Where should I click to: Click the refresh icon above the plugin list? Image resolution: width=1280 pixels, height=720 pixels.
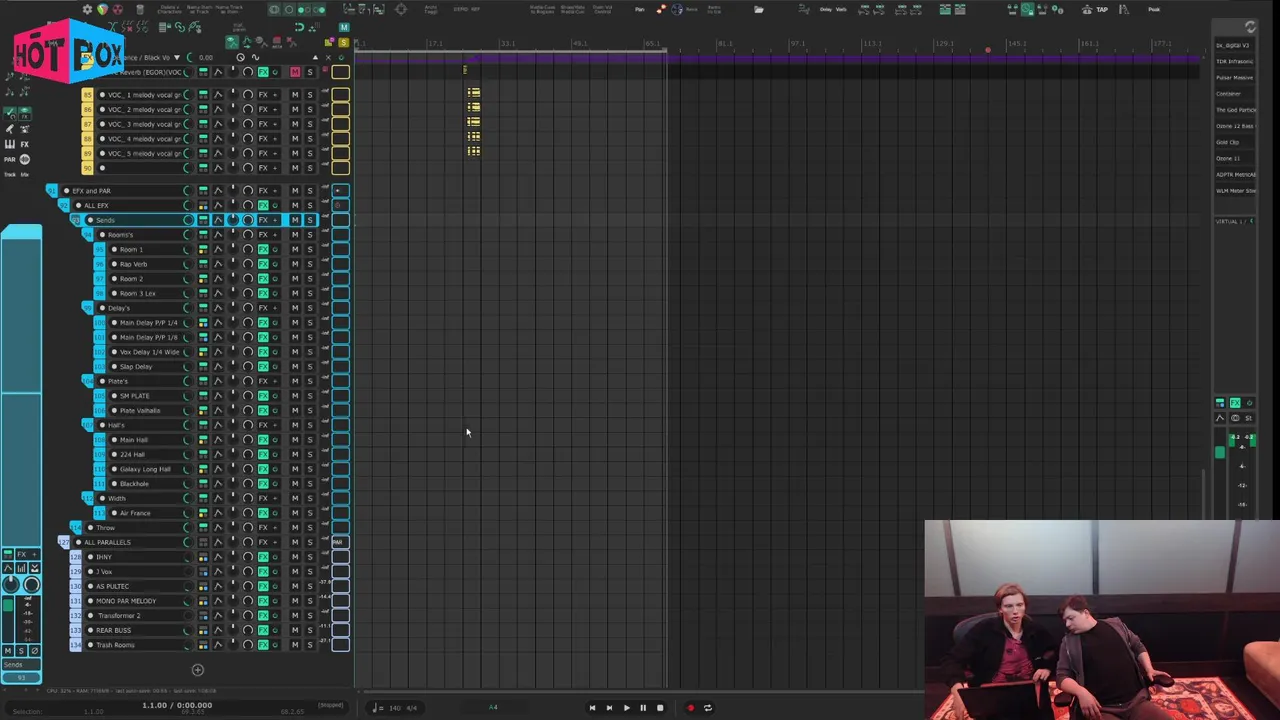pyautogui.click(x=1250, y=27)
